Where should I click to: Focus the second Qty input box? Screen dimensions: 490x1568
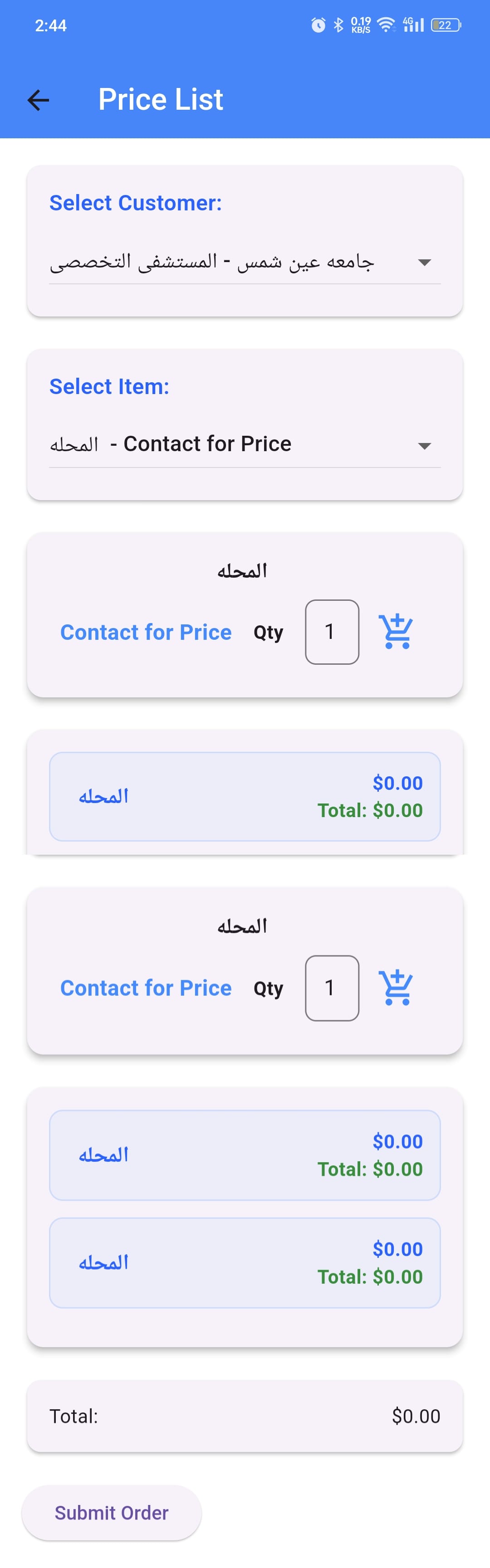[332, 987]
